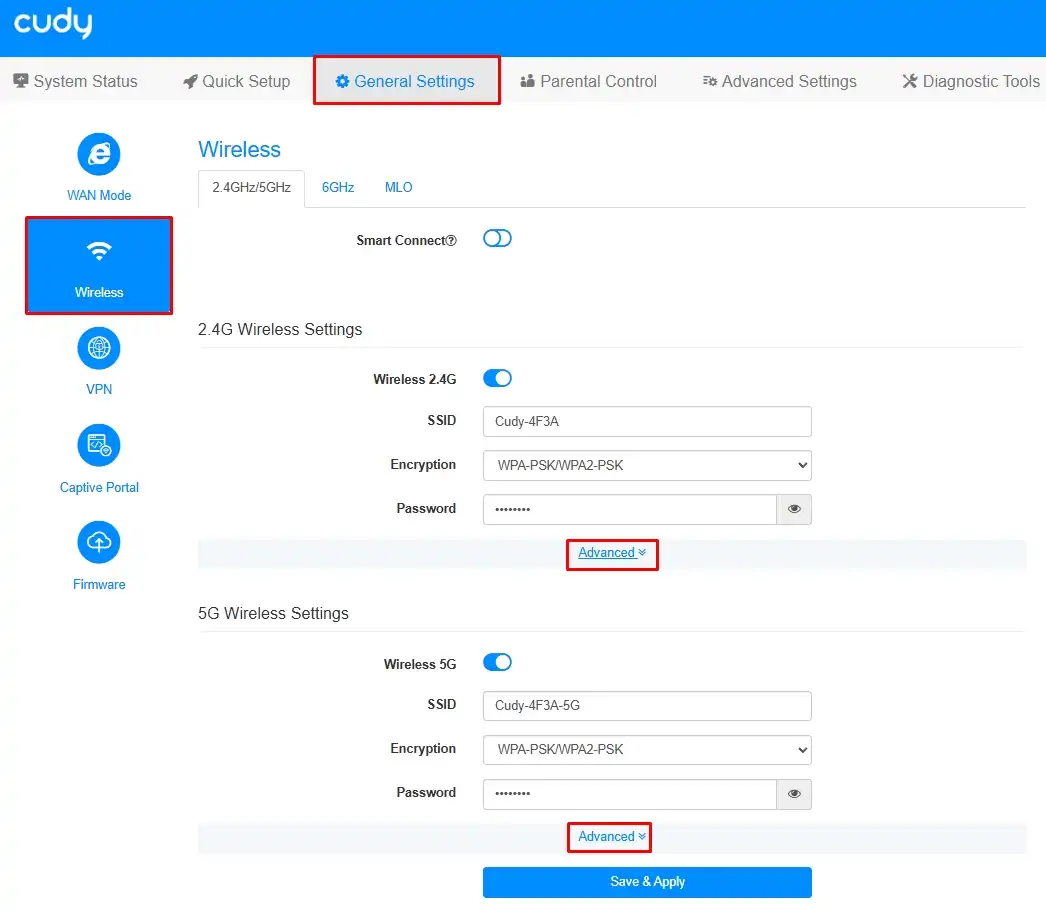Show the 5G password with eye icon
Screen dimensions: 1046x911
(x=794, y=793)
